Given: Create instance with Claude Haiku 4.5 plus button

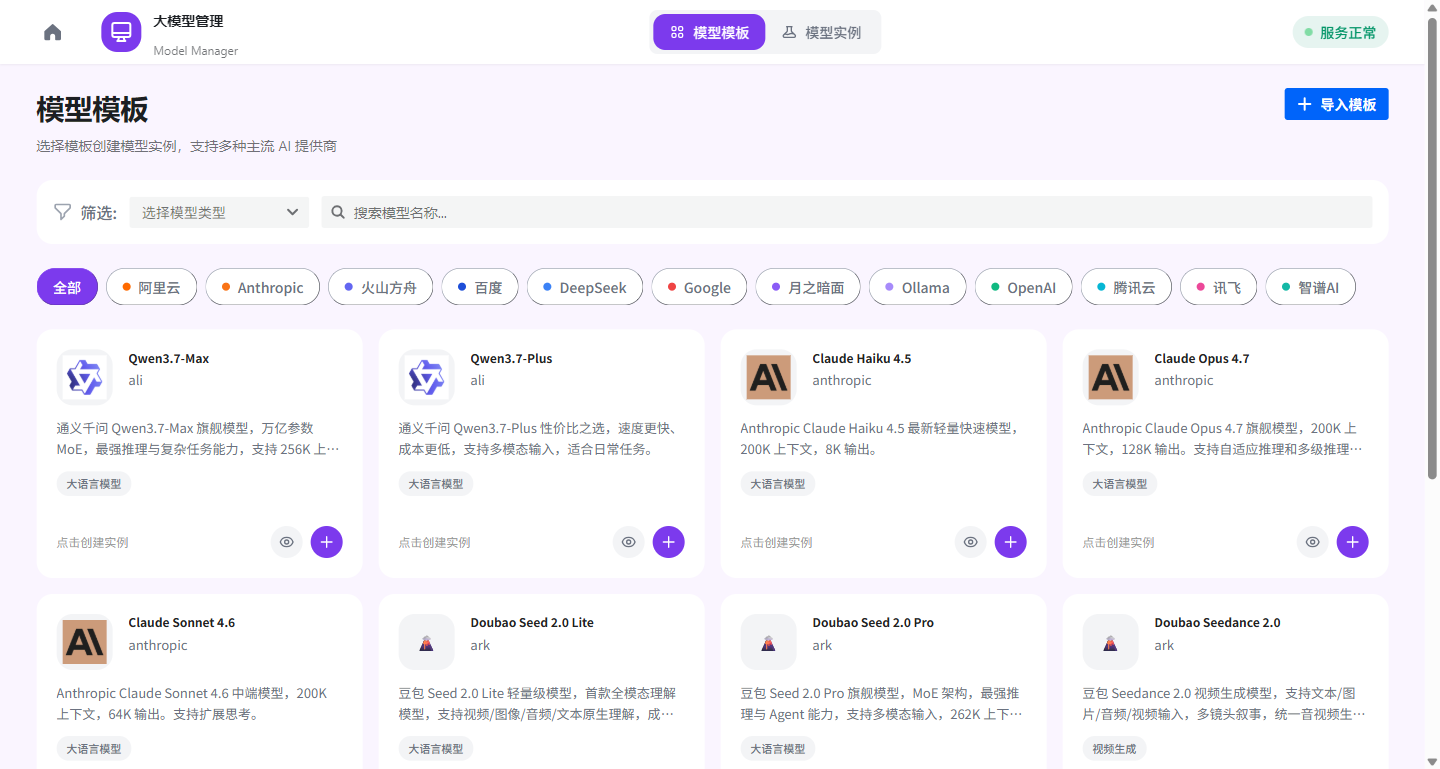Looking at the screenshot, I should [1011, 542].
